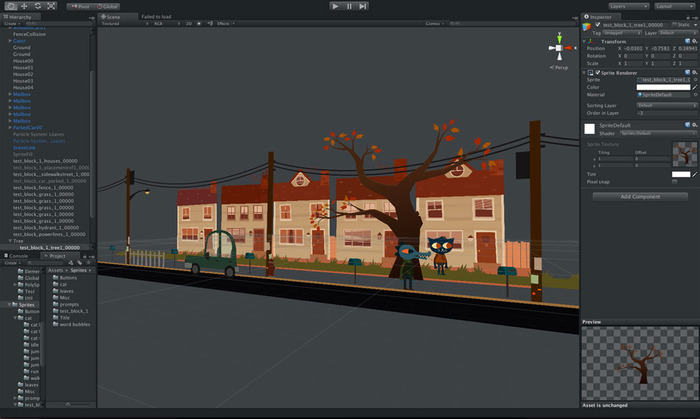Viewport: 700px width, 419px height.
Task: Start Play mode with the Play button
Action: tap(335, 6)
